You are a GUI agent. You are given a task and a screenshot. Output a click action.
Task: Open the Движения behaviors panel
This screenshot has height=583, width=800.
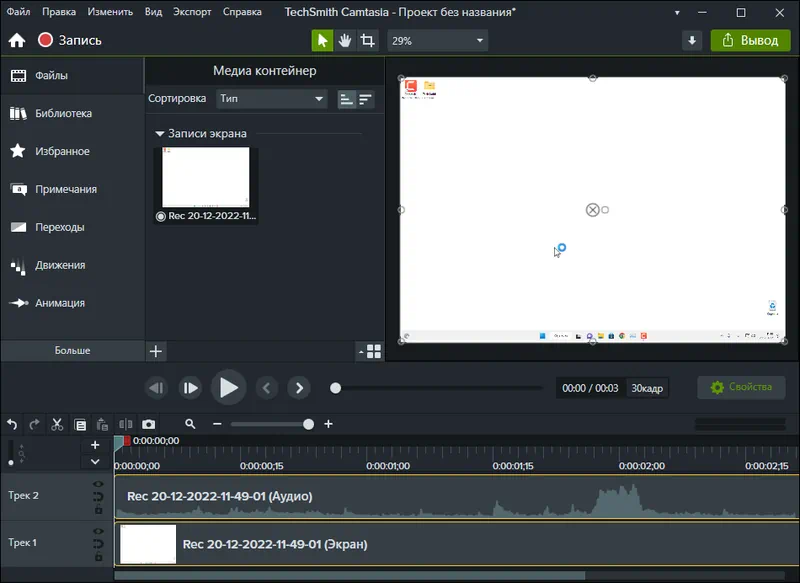[72, 265]
